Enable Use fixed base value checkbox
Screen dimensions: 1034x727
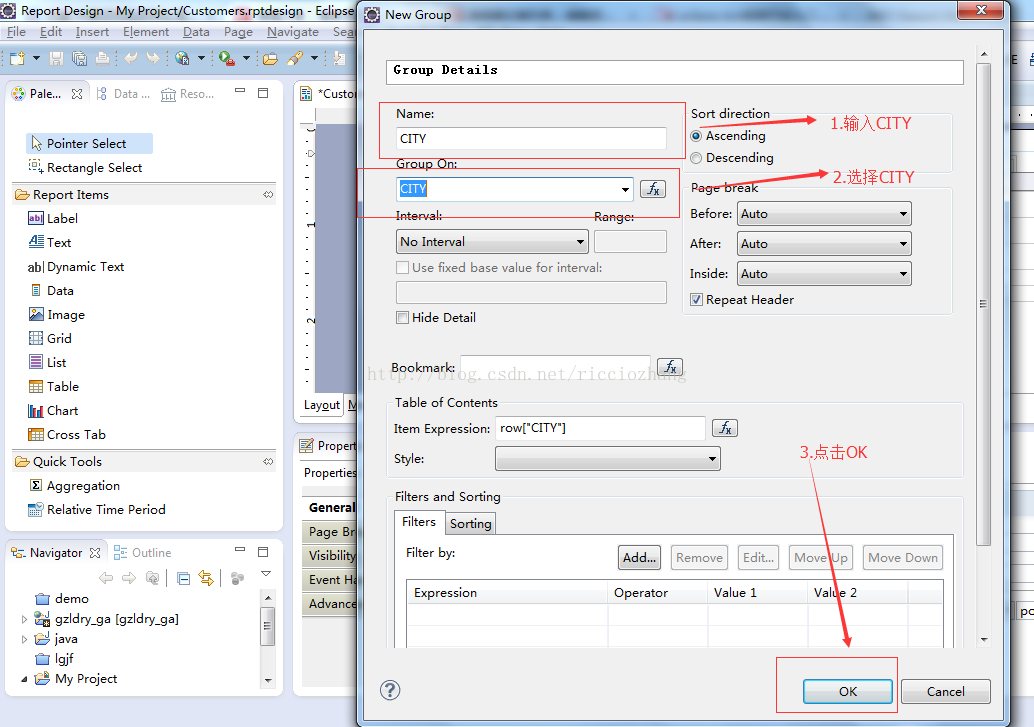[x=402, y=268]
